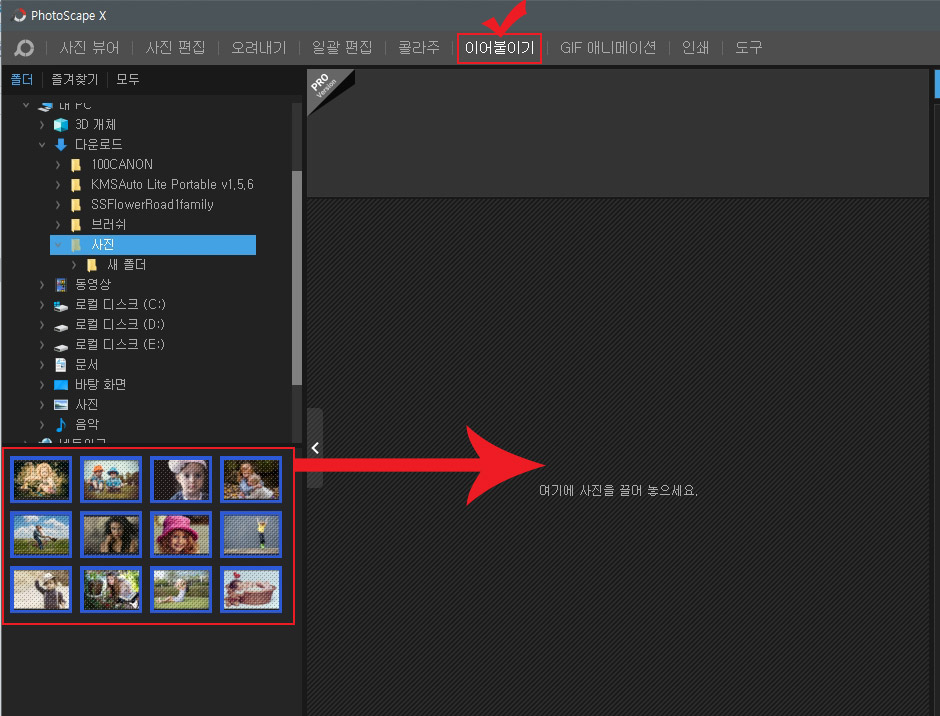Select the 폴더 panel tab
The height and width of the screenshot is (716, 940).
tap(22, 79)
